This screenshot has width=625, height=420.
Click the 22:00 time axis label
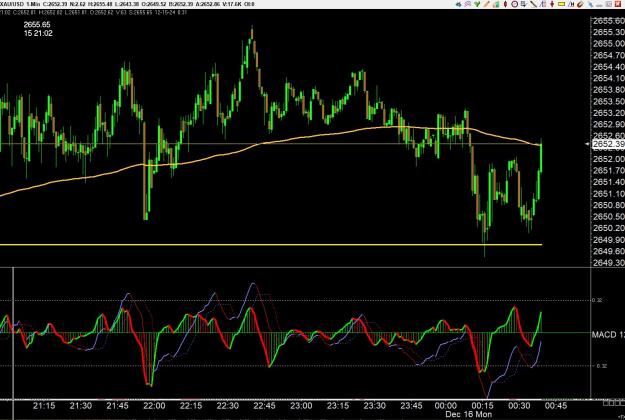click(x=154, y=406)
